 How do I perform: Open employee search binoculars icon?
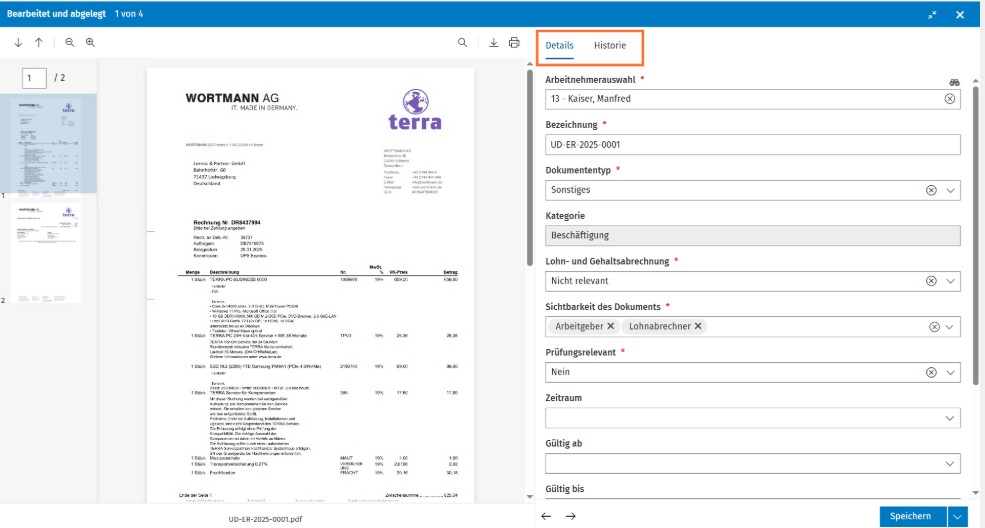click(x=954, y=82)
